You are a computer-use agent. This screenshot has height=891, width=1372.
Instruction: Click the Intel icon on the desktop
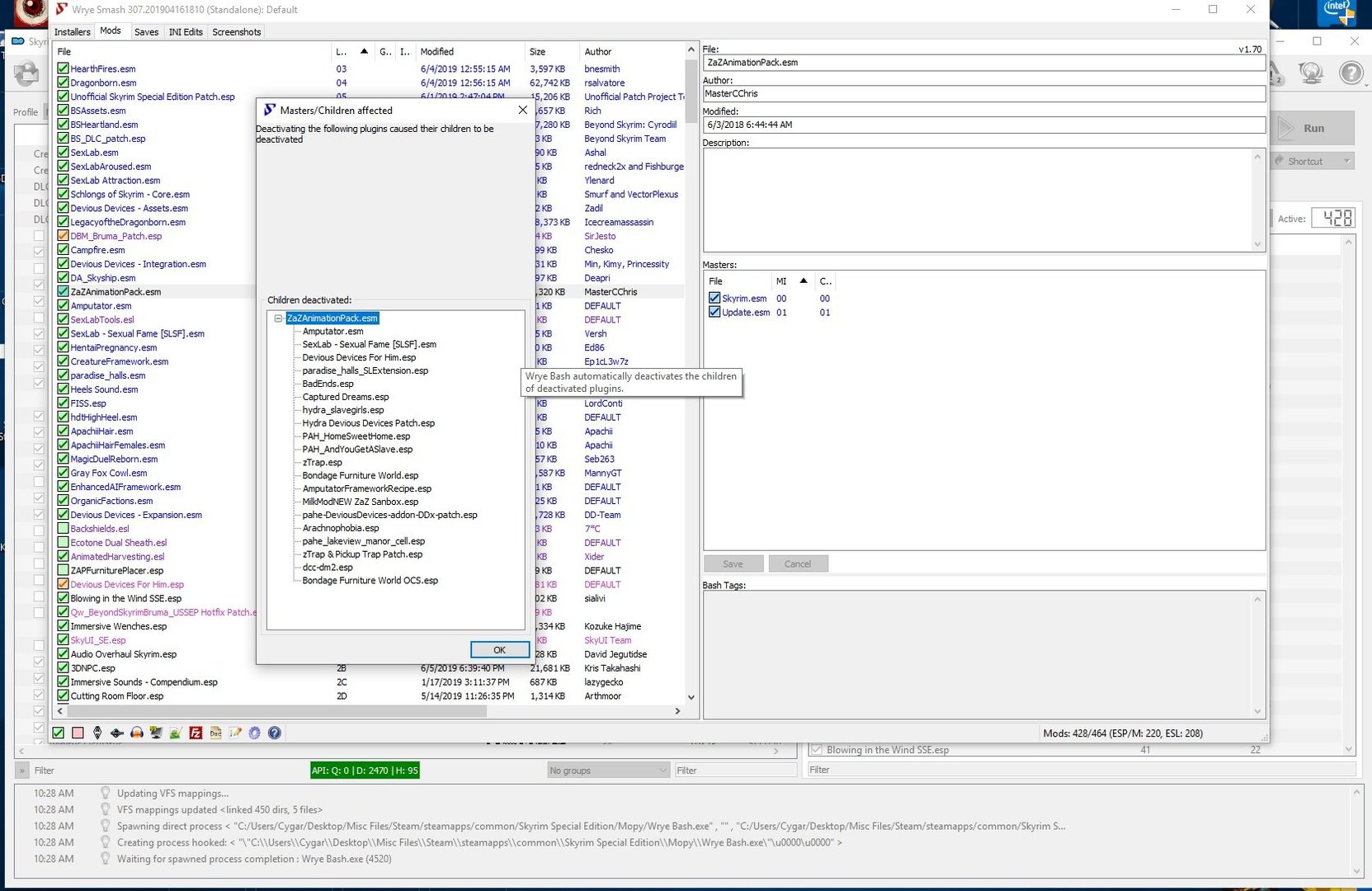[1337, 13]
